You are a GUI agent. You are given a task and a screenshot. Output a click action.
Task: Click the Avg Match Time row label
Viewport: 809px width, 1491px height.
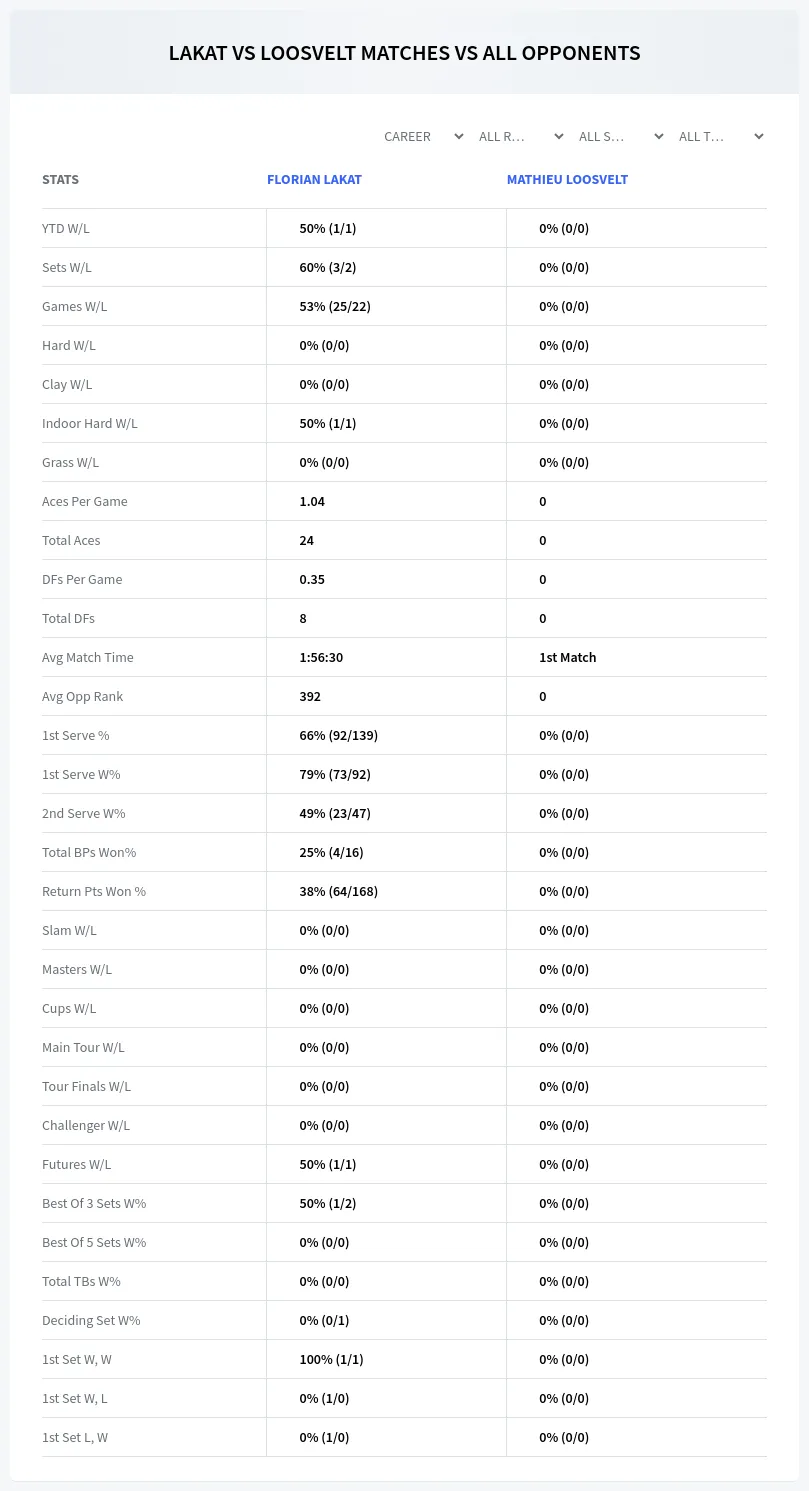pyautogui.click(x=88, y=657)
